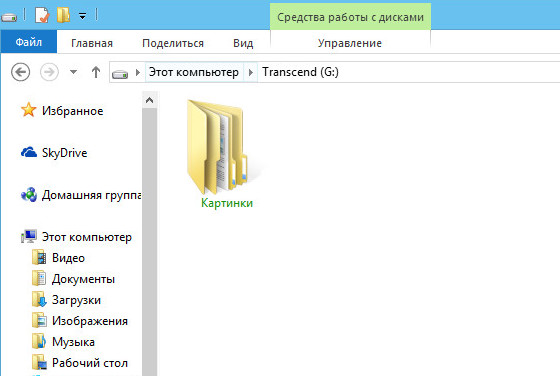Open Видео in the navigation pane
The width and height of the screenshot is (560, 376).
(x=68, y=258)
